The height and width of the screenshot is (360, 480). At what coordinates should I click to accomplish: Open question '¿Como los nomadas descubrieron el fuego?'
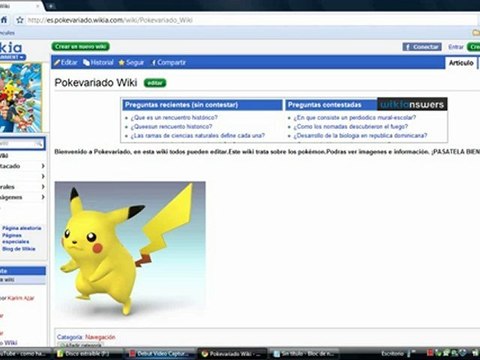351,126
